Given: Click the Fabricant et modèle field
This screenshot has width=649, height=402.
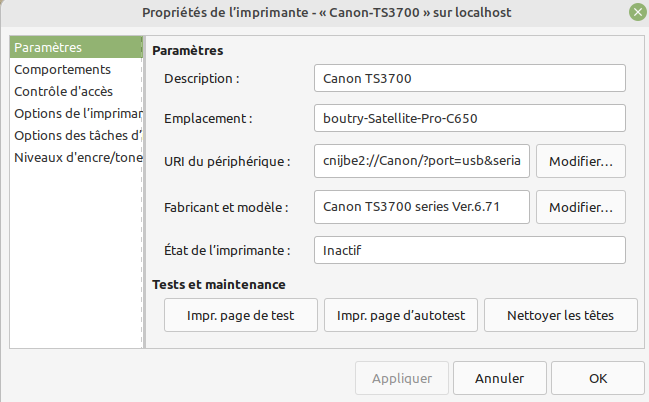Looking at the screenshot, I should pyautogui.click(x=421, y=207).
